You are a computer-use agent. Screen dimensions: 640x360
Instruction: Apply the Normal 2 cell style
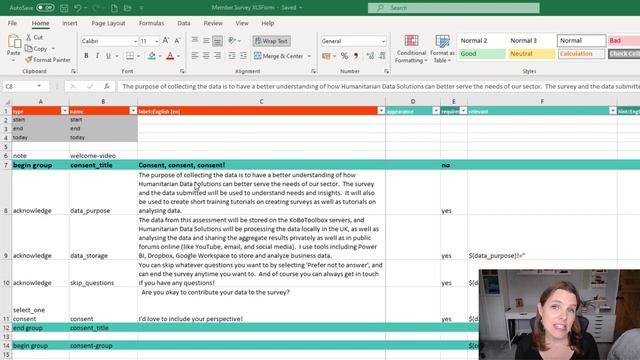tap(482, 40)
